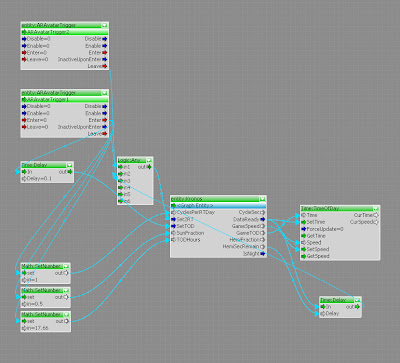Edit the in=17.66 value field
Screen dimensions: 400x363
point(35,328)
